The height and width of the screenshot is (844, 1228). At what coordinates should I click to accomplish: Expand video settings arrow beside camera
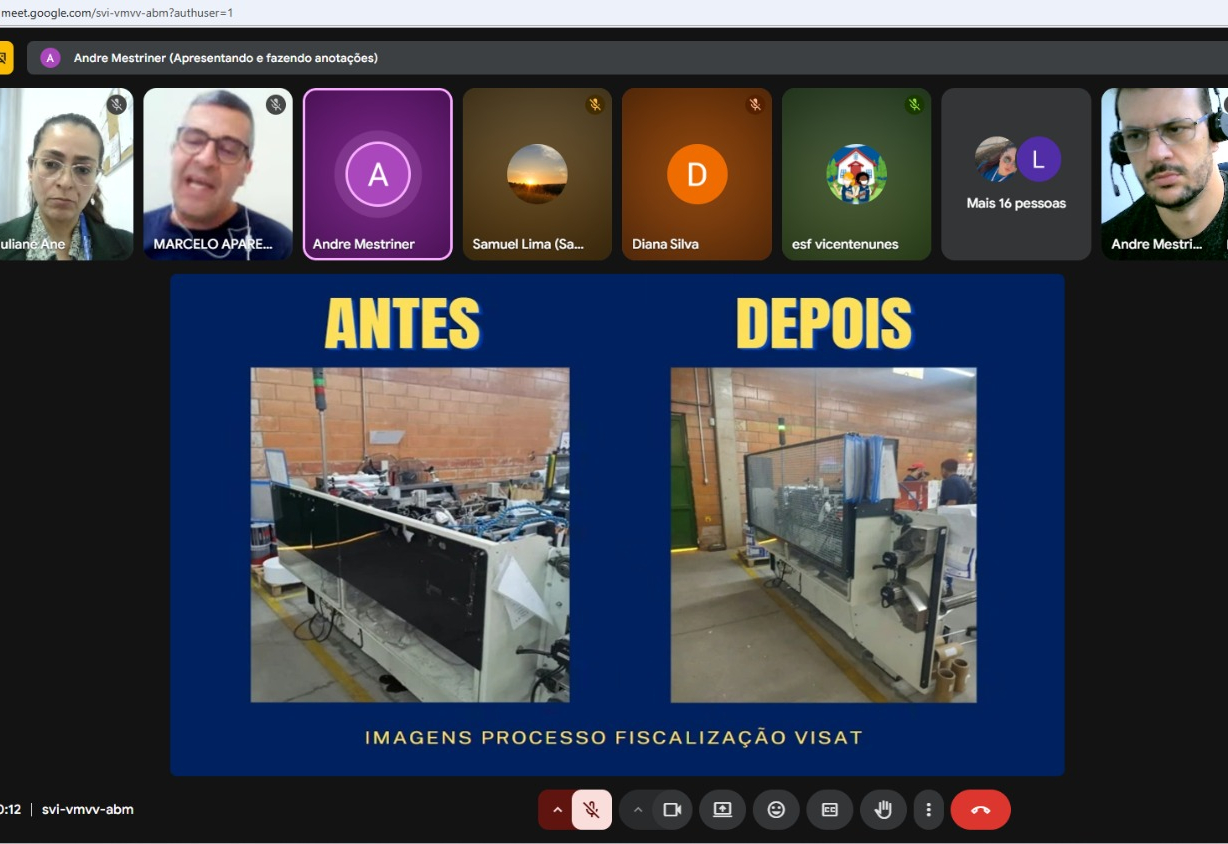[x=638, y=810]
